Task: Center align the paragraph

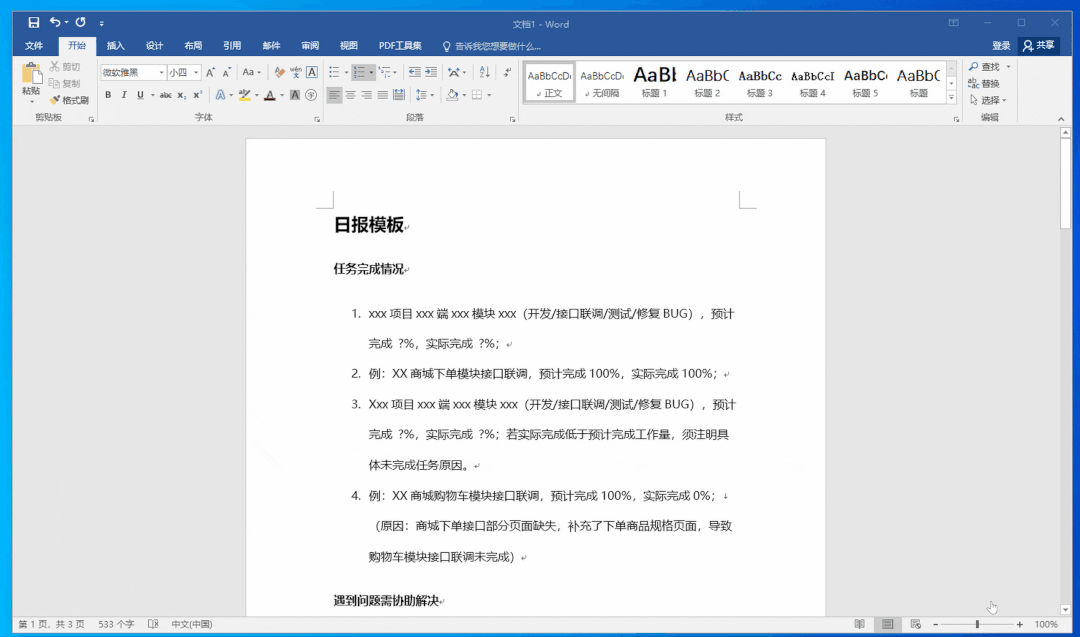Action: click(x=350, y=95)
